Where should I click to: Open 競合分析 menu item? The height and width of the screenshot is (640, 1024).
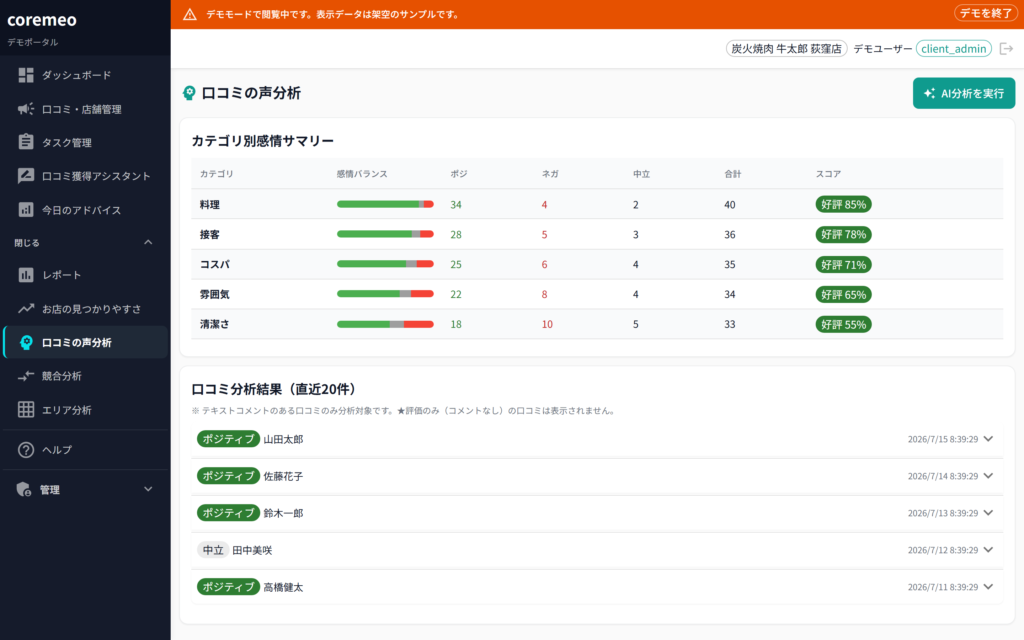(x=85, y=376)
